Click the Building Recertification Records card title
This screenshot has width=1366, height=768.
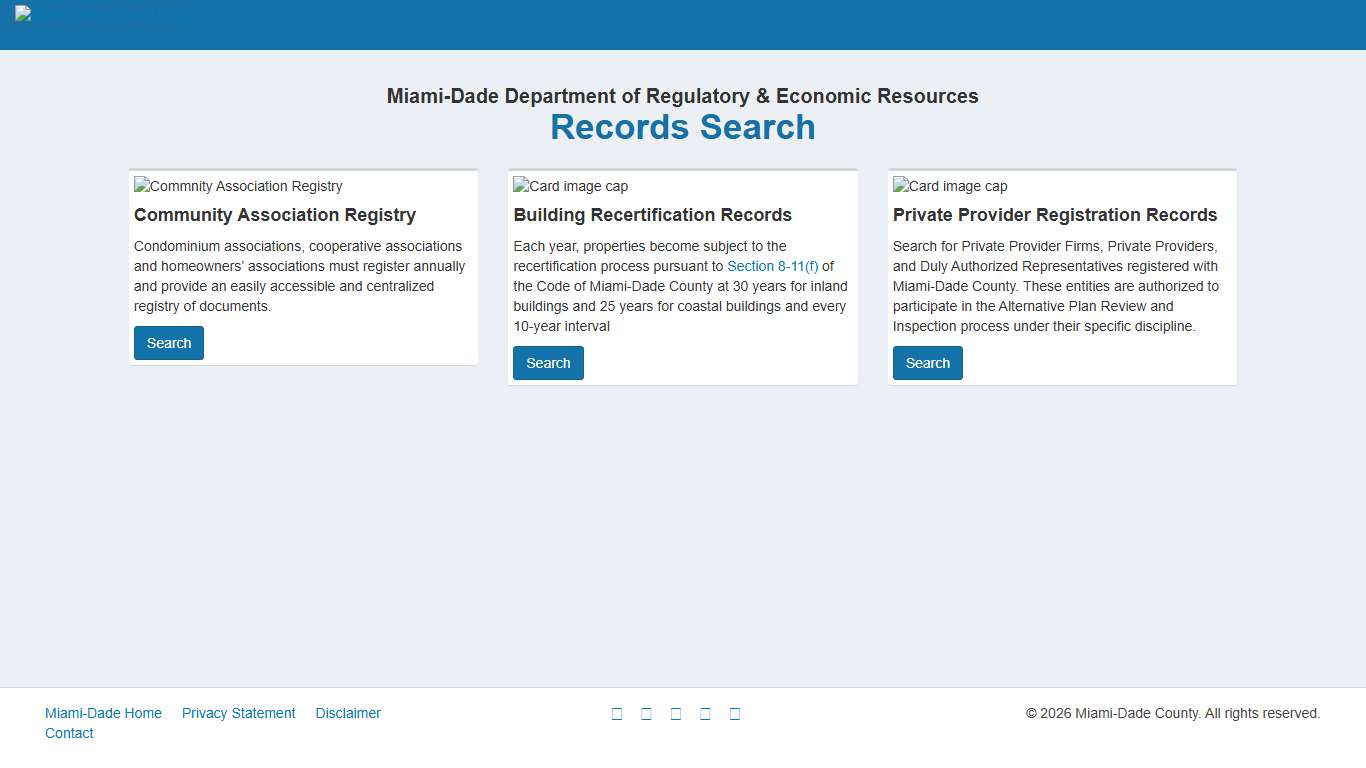click(x=652, y=215)
